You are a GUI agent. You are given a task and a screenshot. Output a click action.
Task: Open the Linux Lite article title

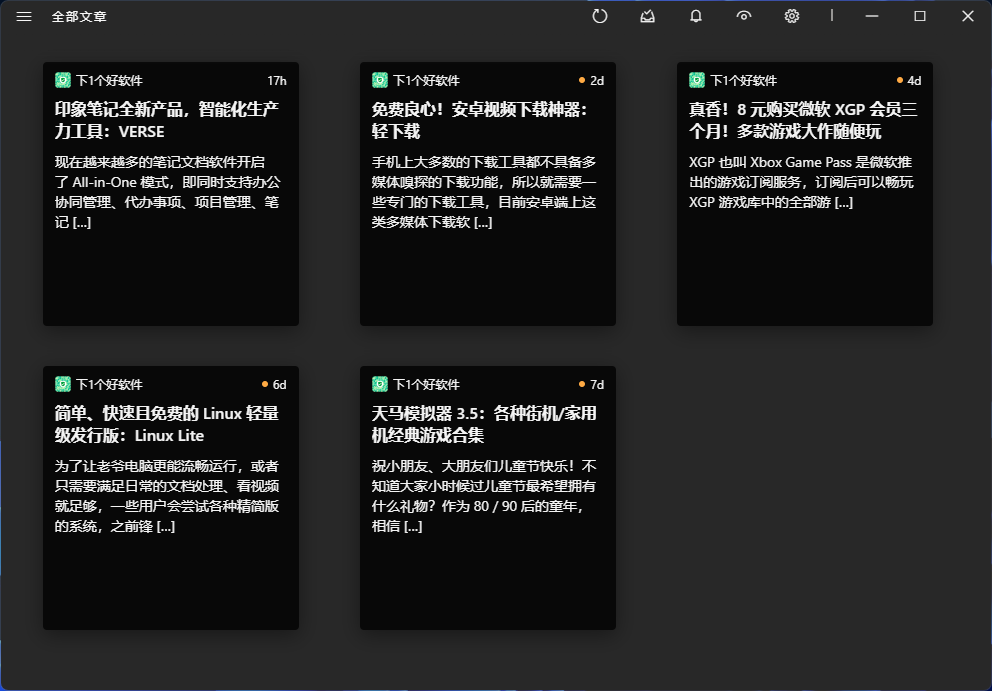166,424
